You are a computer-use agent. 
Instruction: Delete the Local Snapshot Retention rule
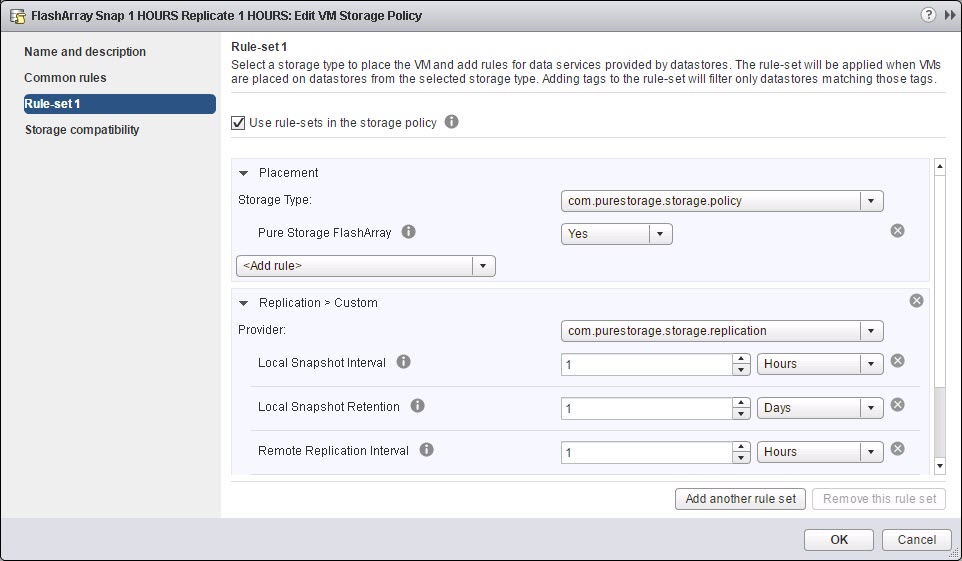click(x=897, y=405)
